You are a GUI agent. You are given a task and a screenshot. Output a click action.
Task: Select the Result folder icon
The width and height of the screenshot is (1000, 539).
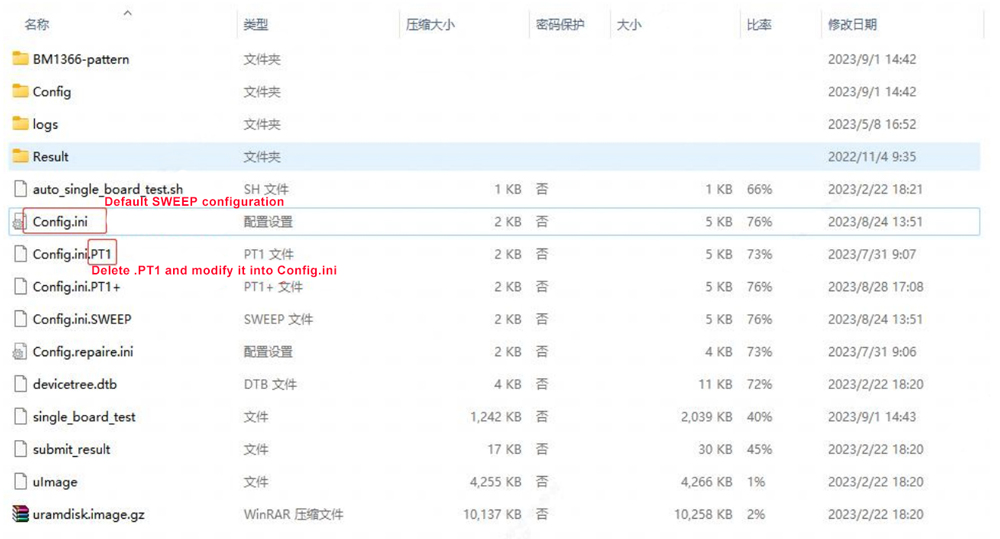coord(20,156)
